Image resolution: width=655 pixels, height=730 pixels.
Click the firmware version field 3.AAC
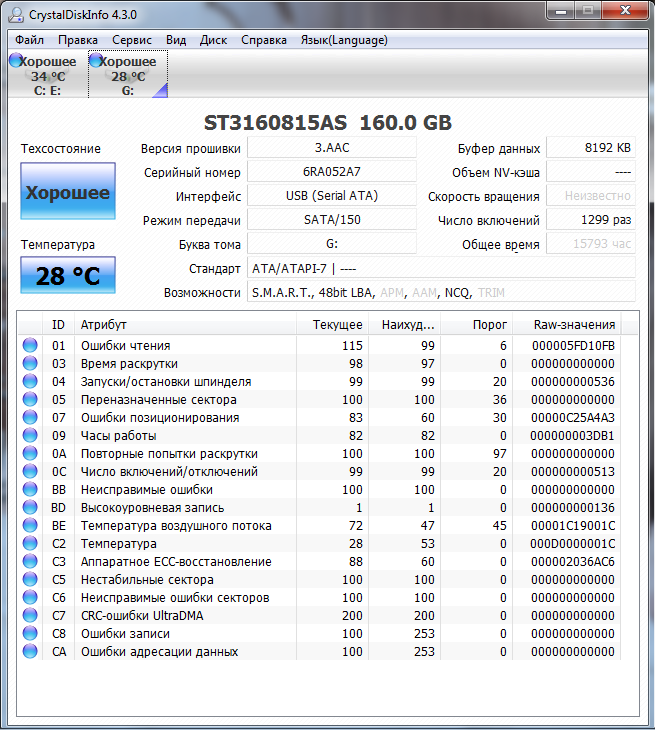coord(332,148)
